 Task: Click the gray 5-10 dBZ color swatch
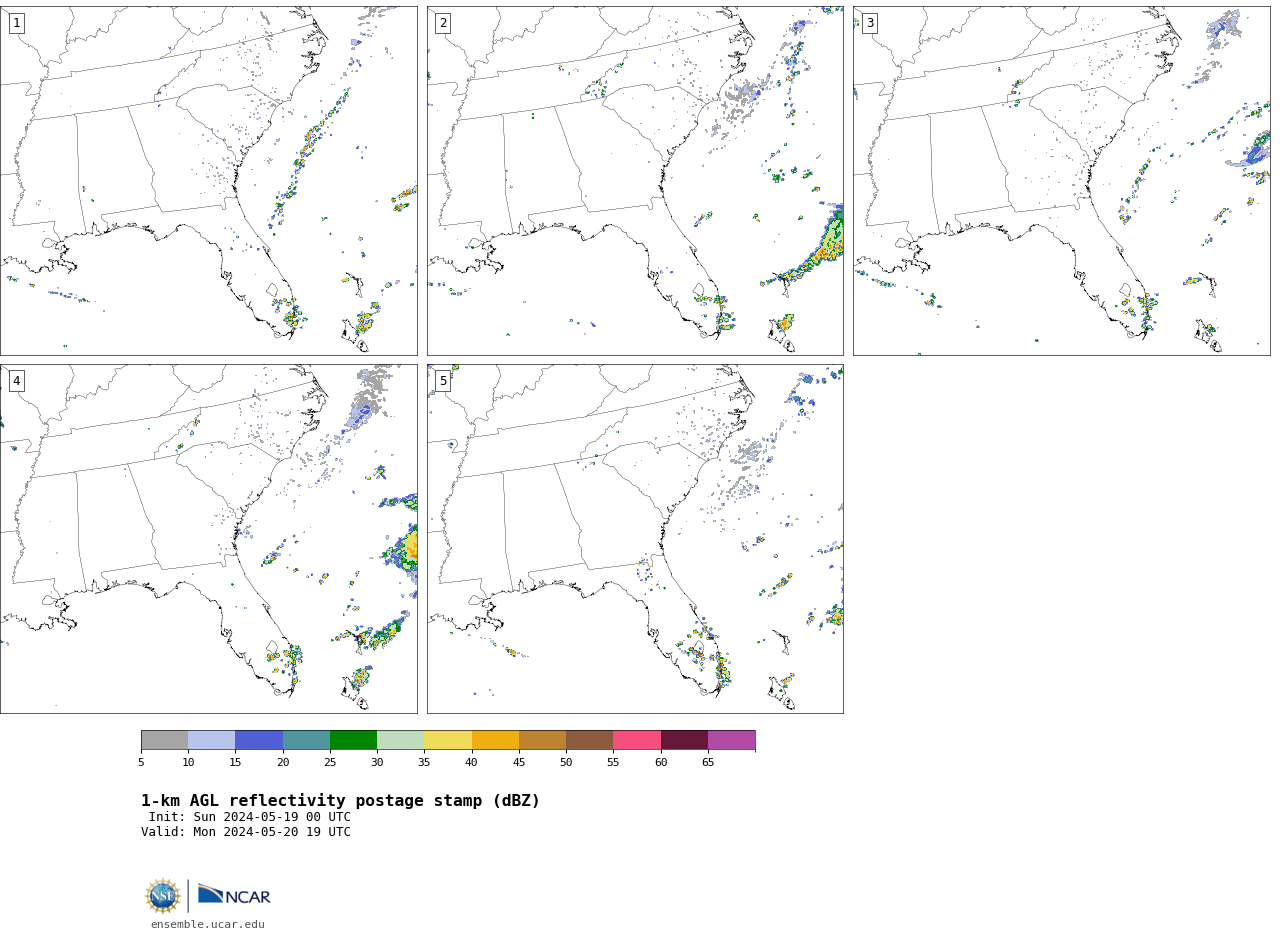tap(164, 740)
